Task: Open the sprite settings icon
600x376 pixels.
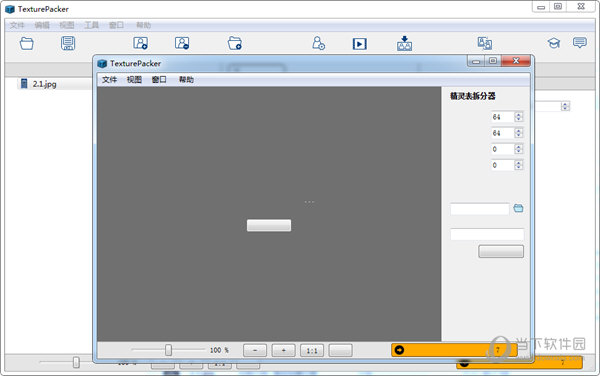Action: coord(318,43)
